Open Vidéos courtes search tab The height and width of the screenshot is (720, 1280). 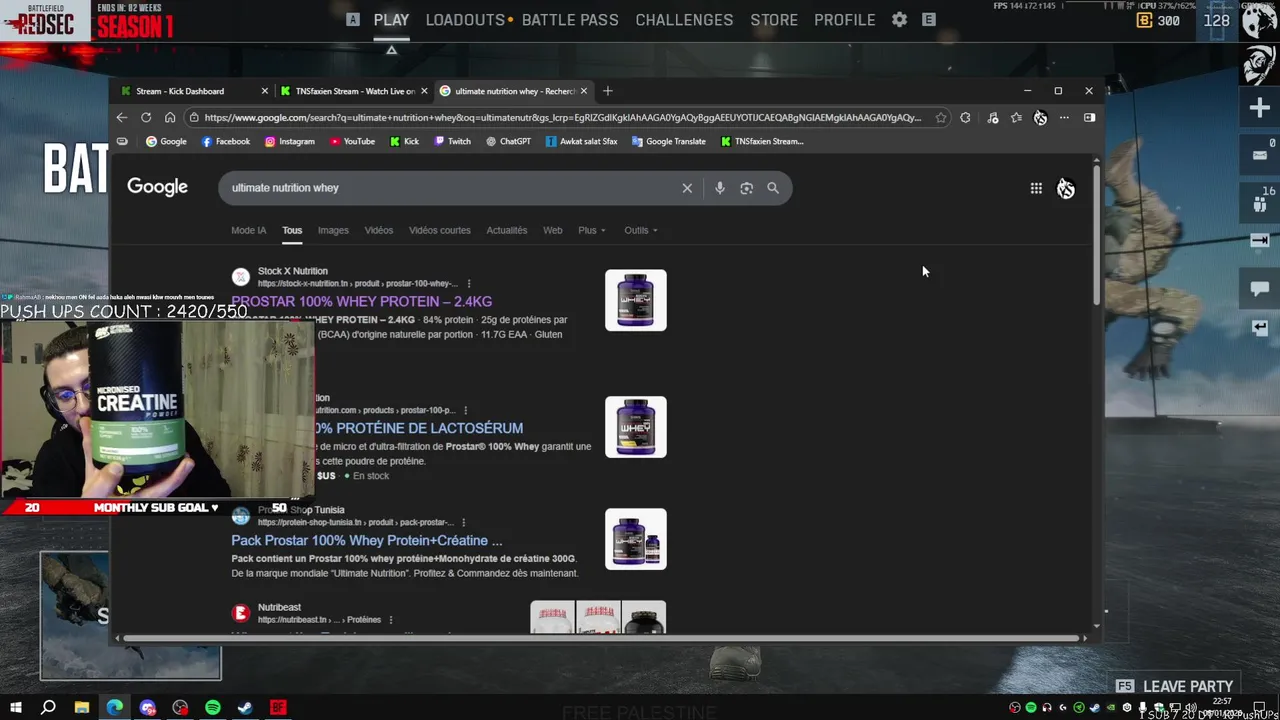[x=439, y=230]
